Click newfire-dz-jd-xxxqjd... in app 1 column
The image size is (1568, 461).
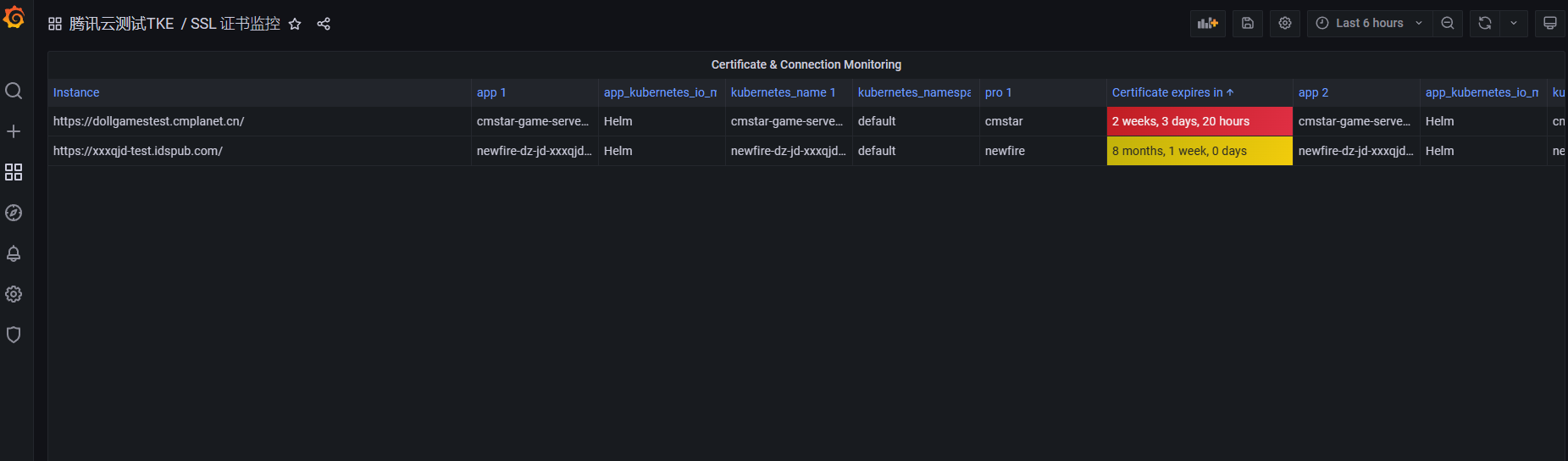(x=535, y=151)
